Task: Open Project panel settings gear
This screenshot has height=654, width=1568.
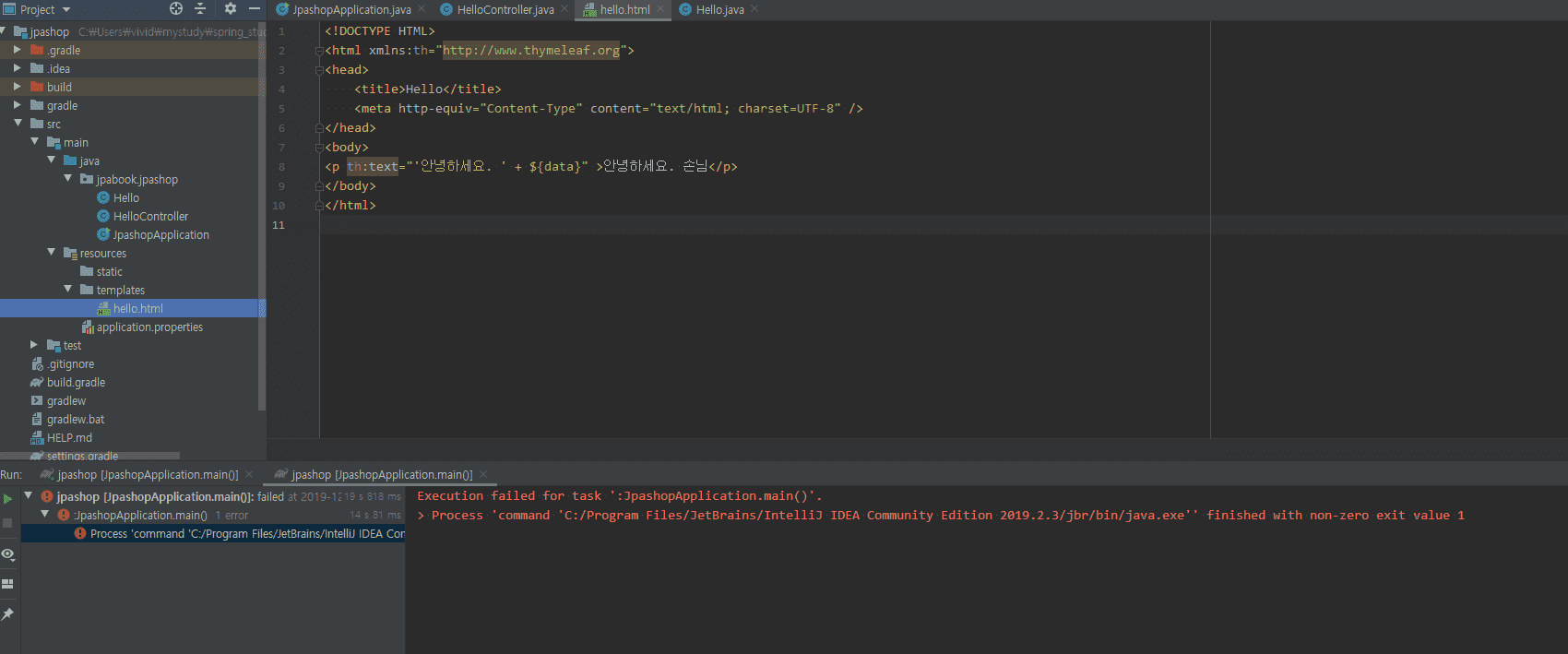Action: tap(231, 9)
